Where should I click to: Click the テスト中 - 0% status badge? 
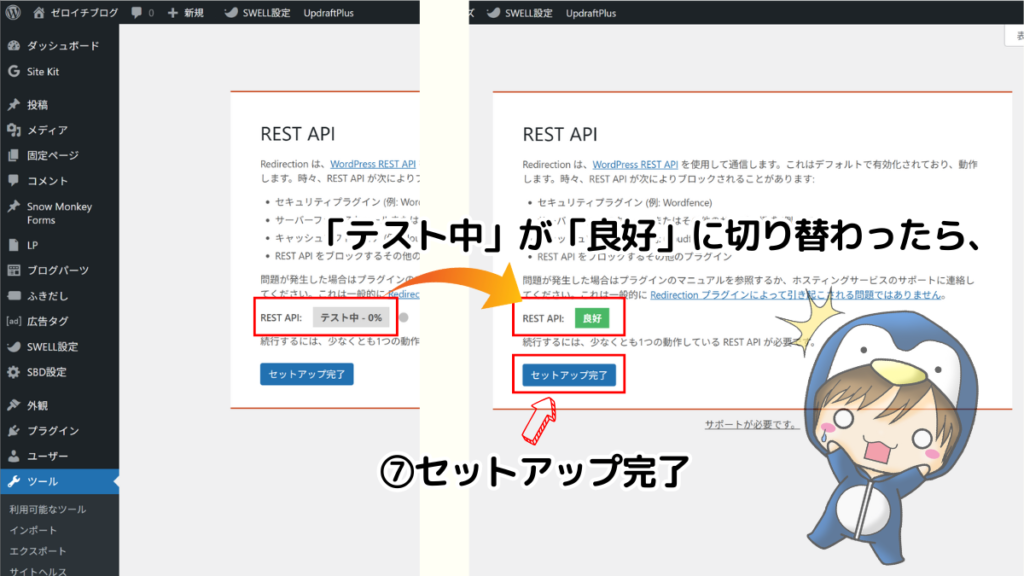pos(351,317)
